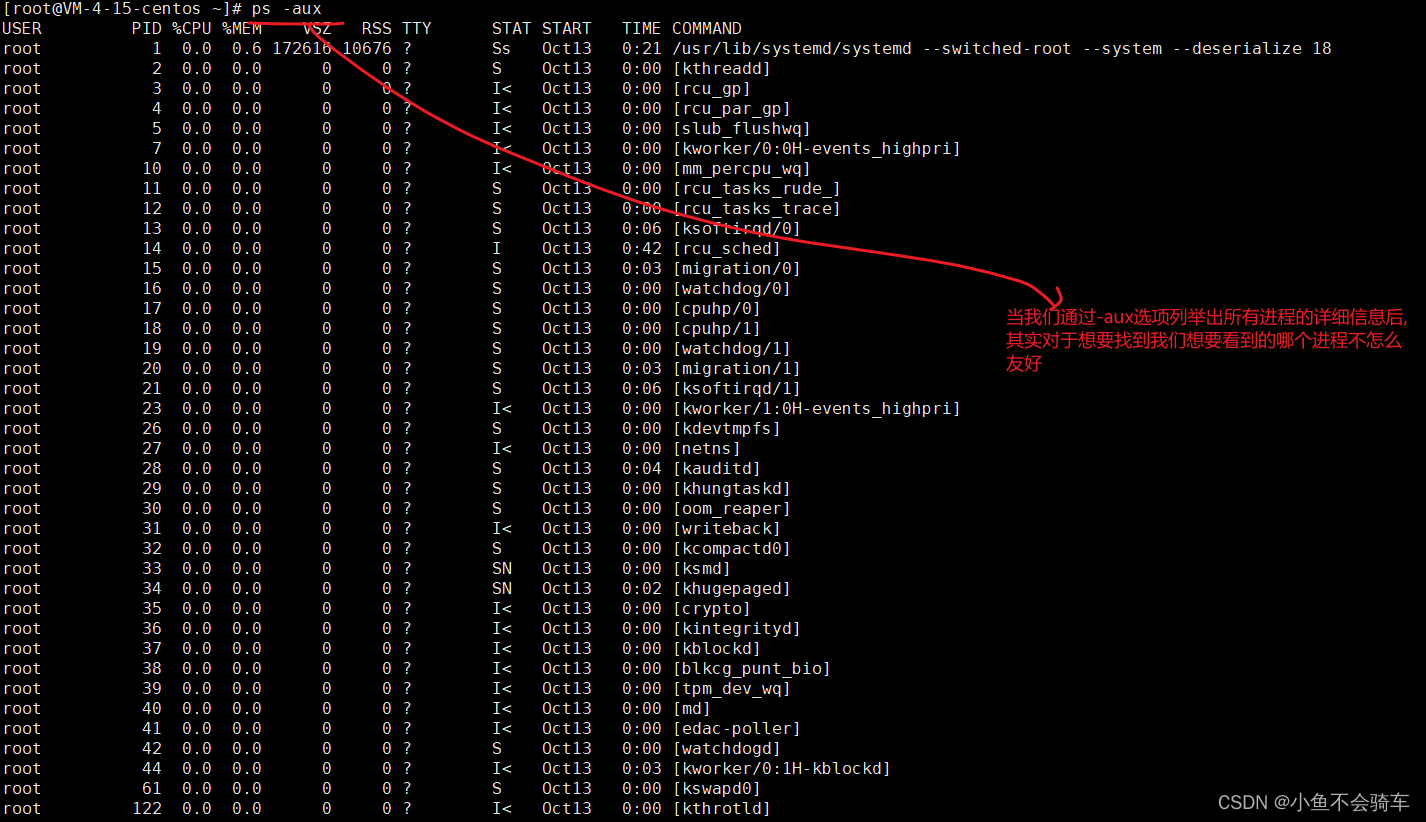This screenshot has height=822, width=1426.
Task: Click the PID value 61
Action: point(152,789)
